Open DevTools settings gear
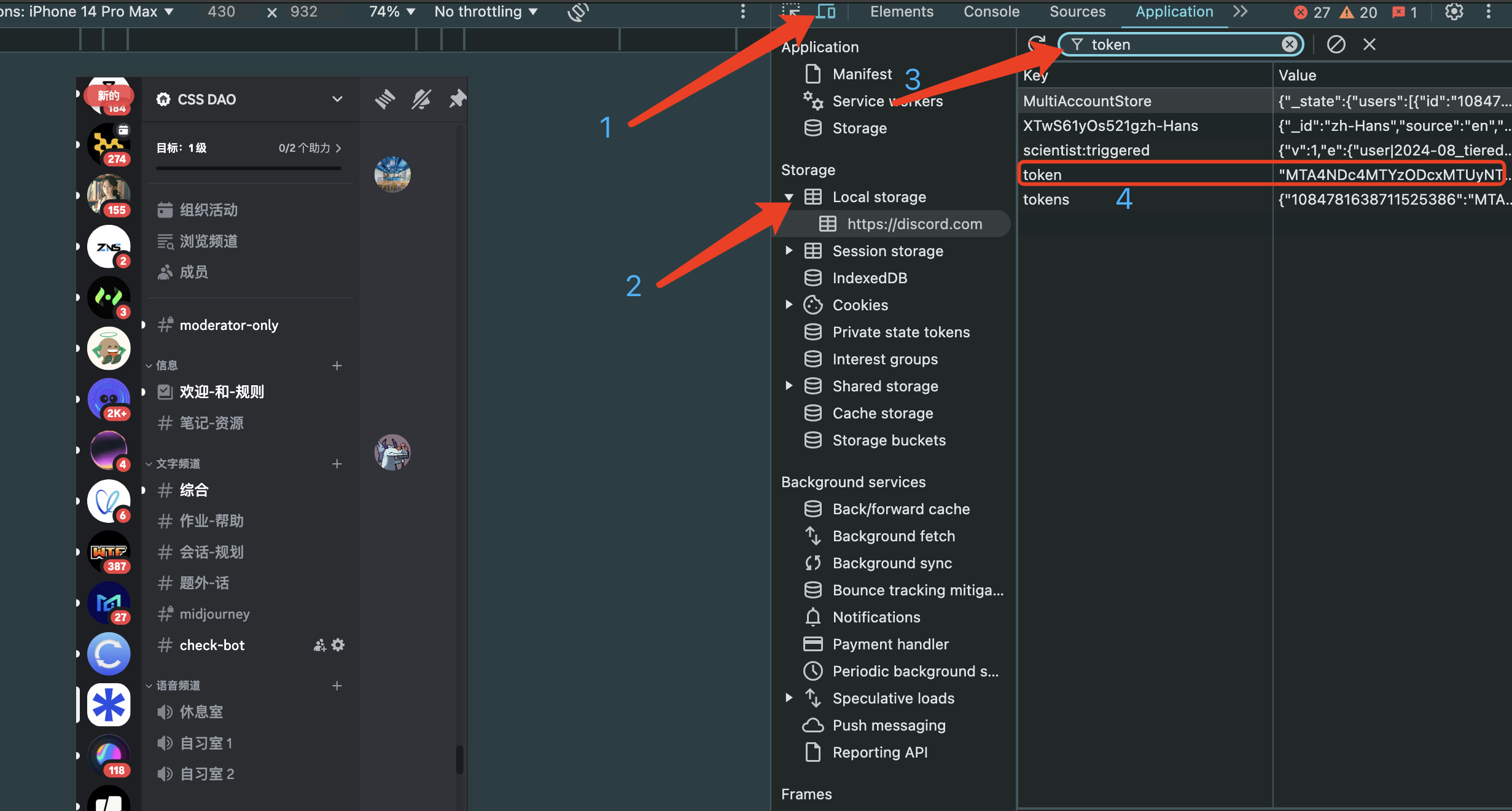 pyautogui.click(x=1454, y=12)
